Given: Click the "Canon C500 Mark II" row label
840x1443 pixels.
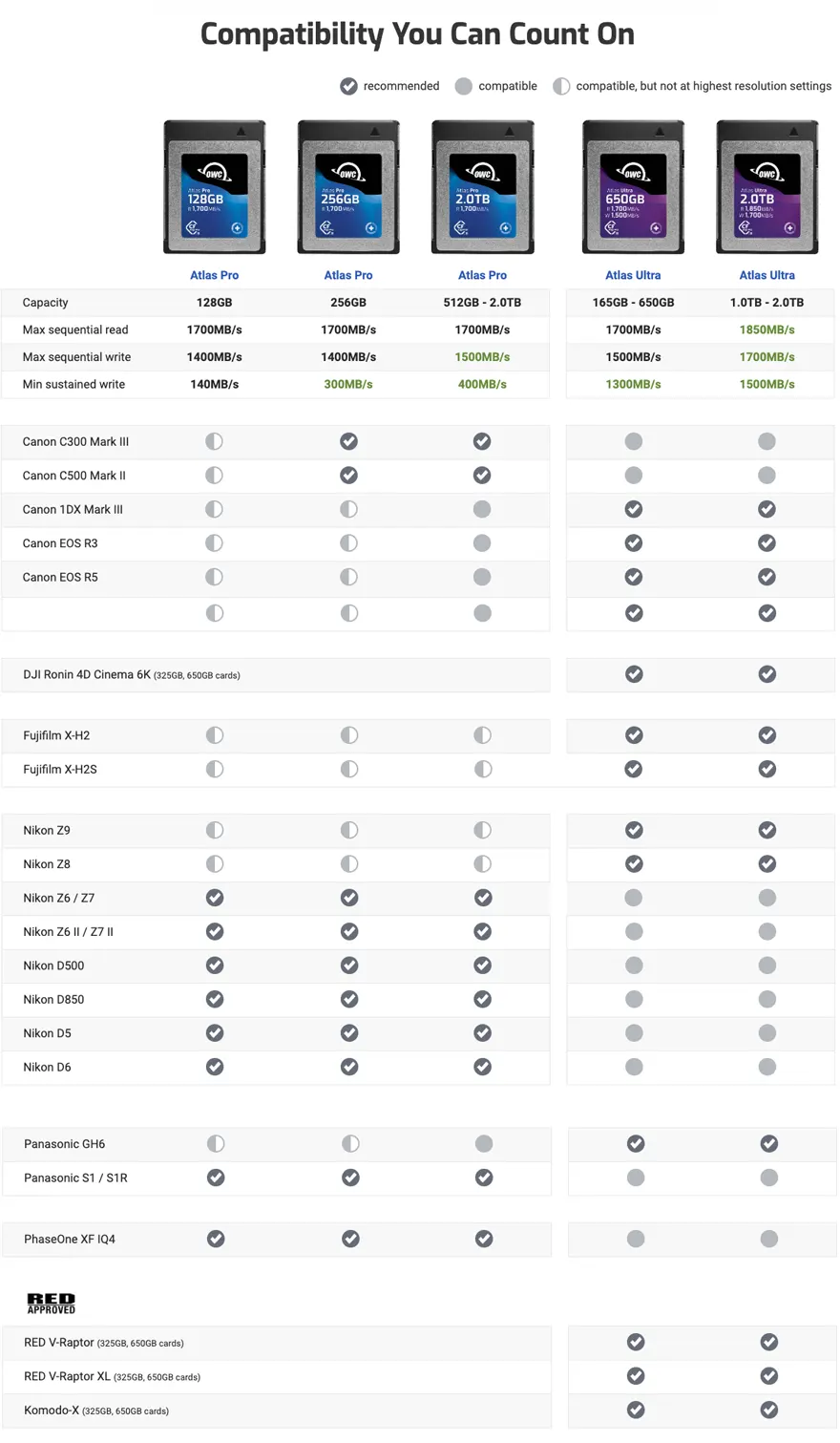Looking at the screenshot, I should (73, 476).
